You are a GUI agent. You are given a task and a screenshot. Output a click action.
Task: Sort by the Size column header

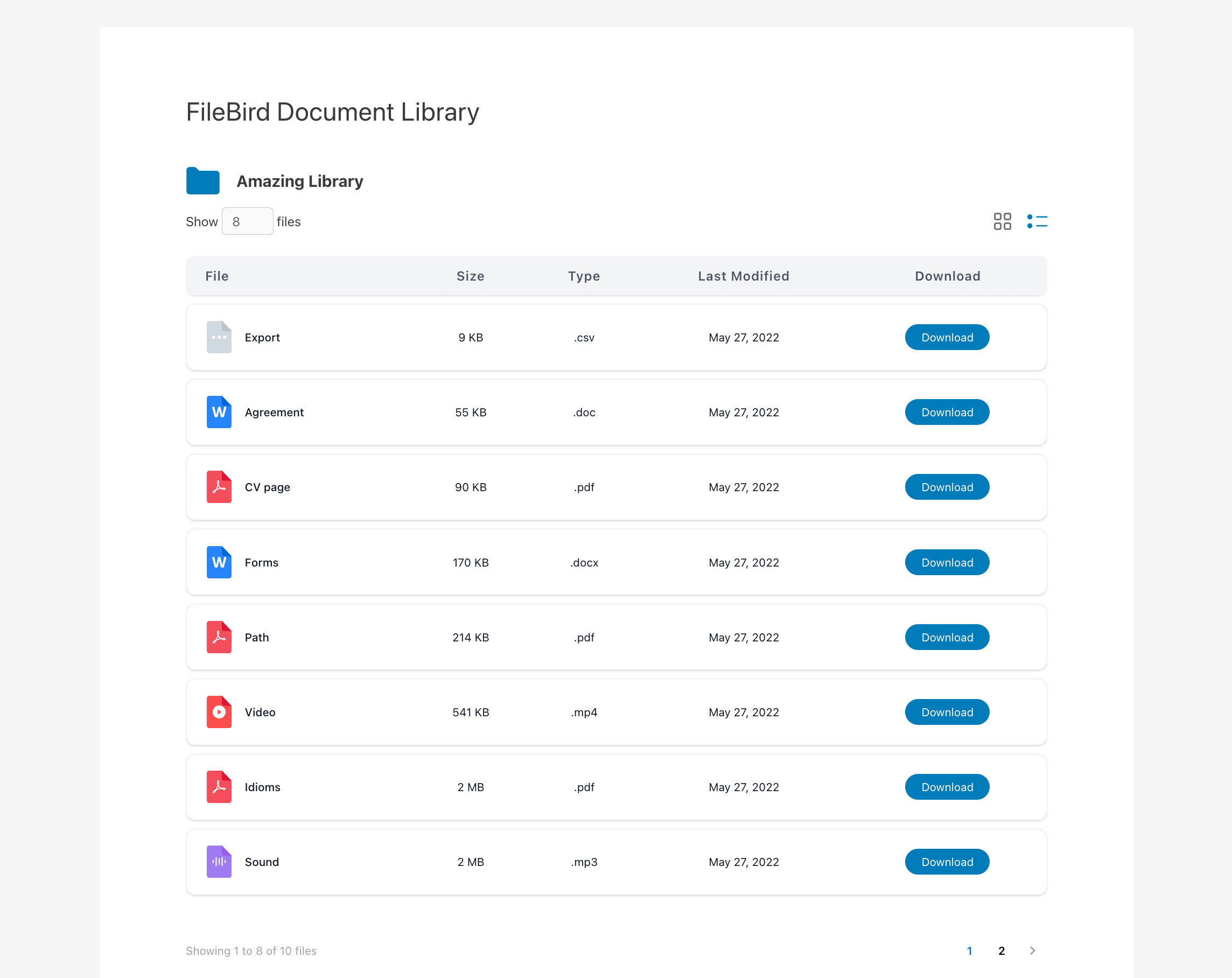[470, 276]
